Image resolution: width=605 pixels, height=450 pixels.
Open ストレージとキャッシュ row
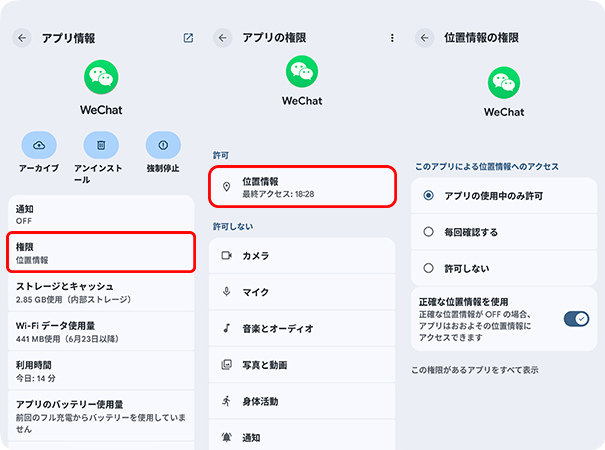101,292
